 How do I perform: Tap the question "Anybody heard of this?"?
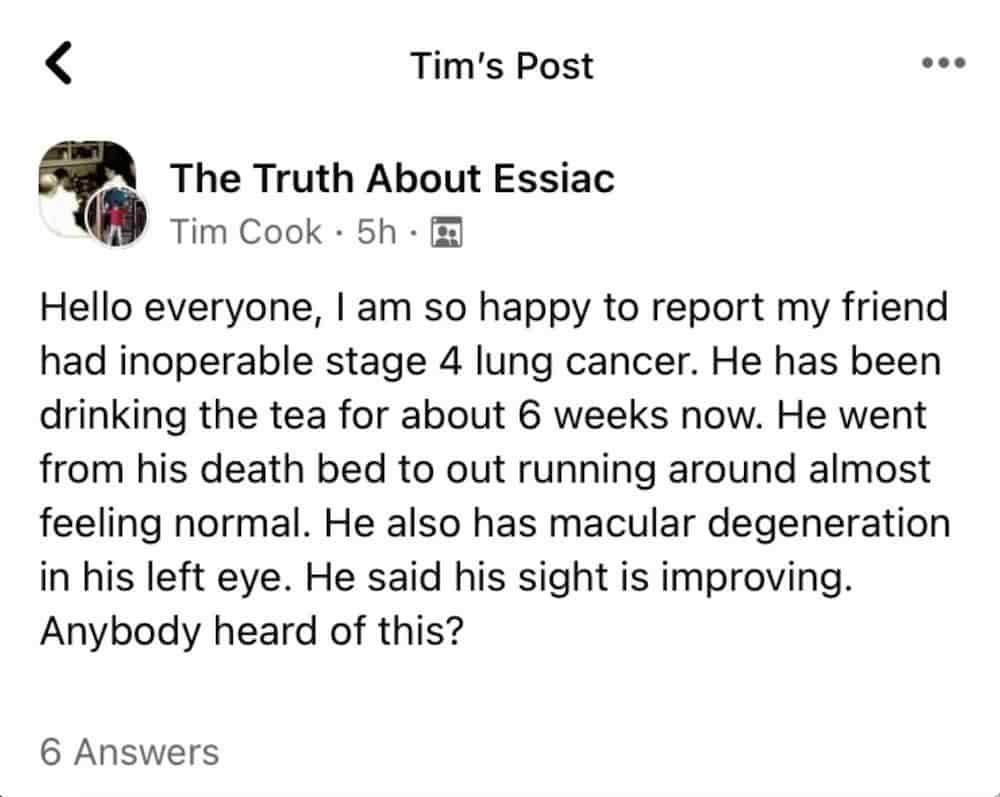coord(251,632)
